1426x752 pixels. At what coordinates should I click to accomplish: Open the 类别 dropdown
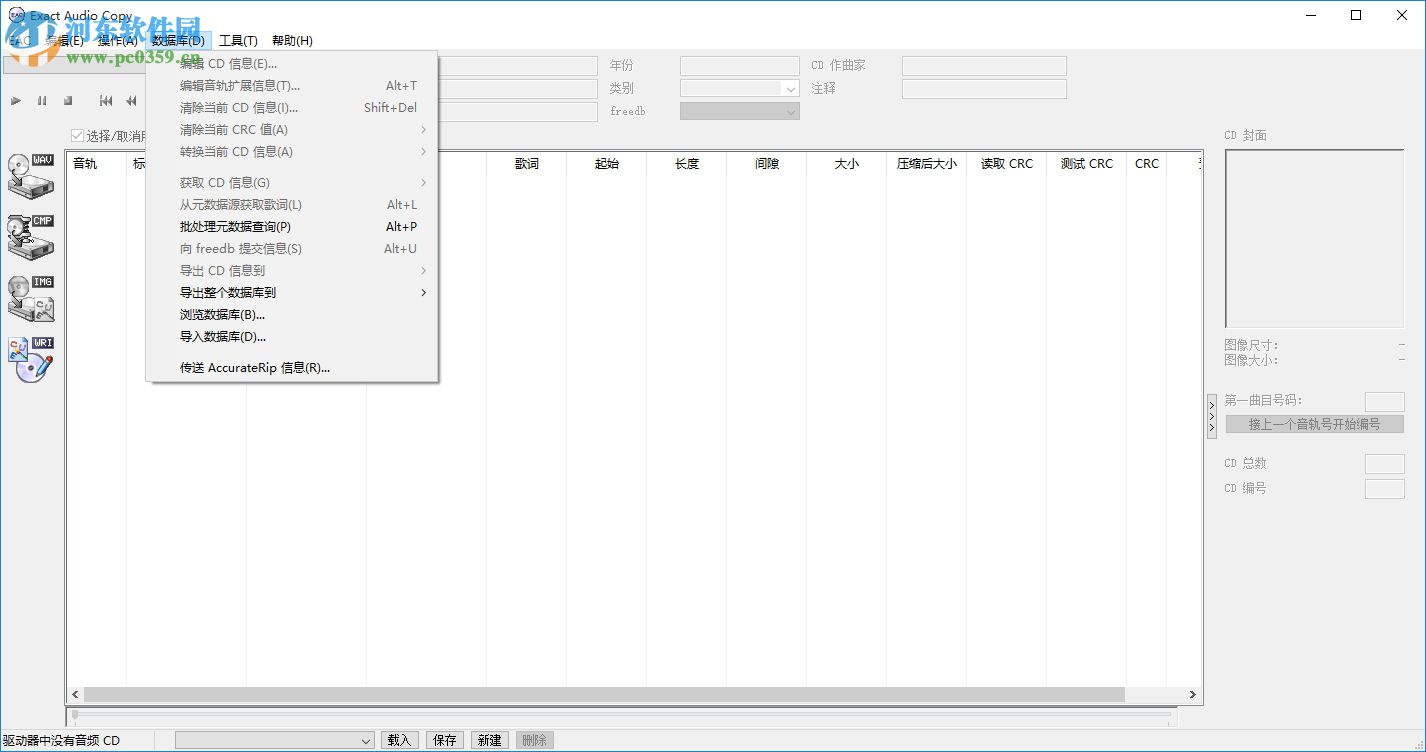pyautogui.click(x=789, y=88)
